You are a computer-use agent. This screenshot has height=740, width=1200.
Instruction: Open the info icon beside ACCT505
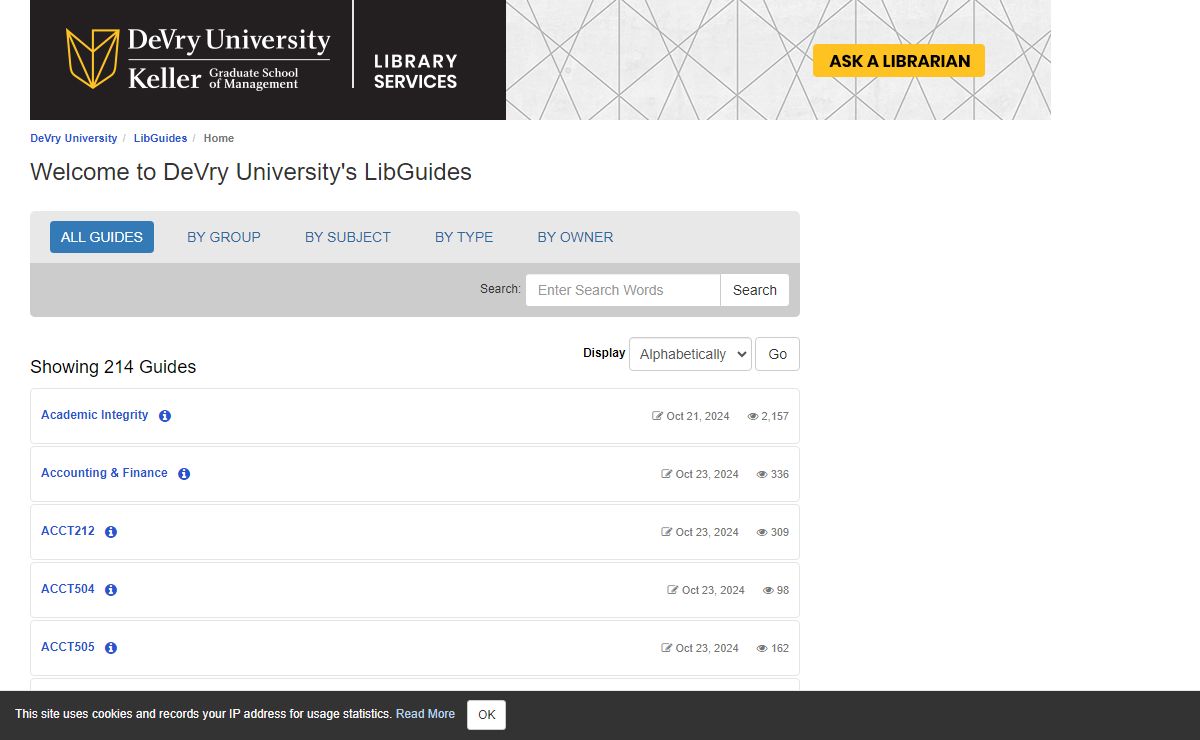111,647
